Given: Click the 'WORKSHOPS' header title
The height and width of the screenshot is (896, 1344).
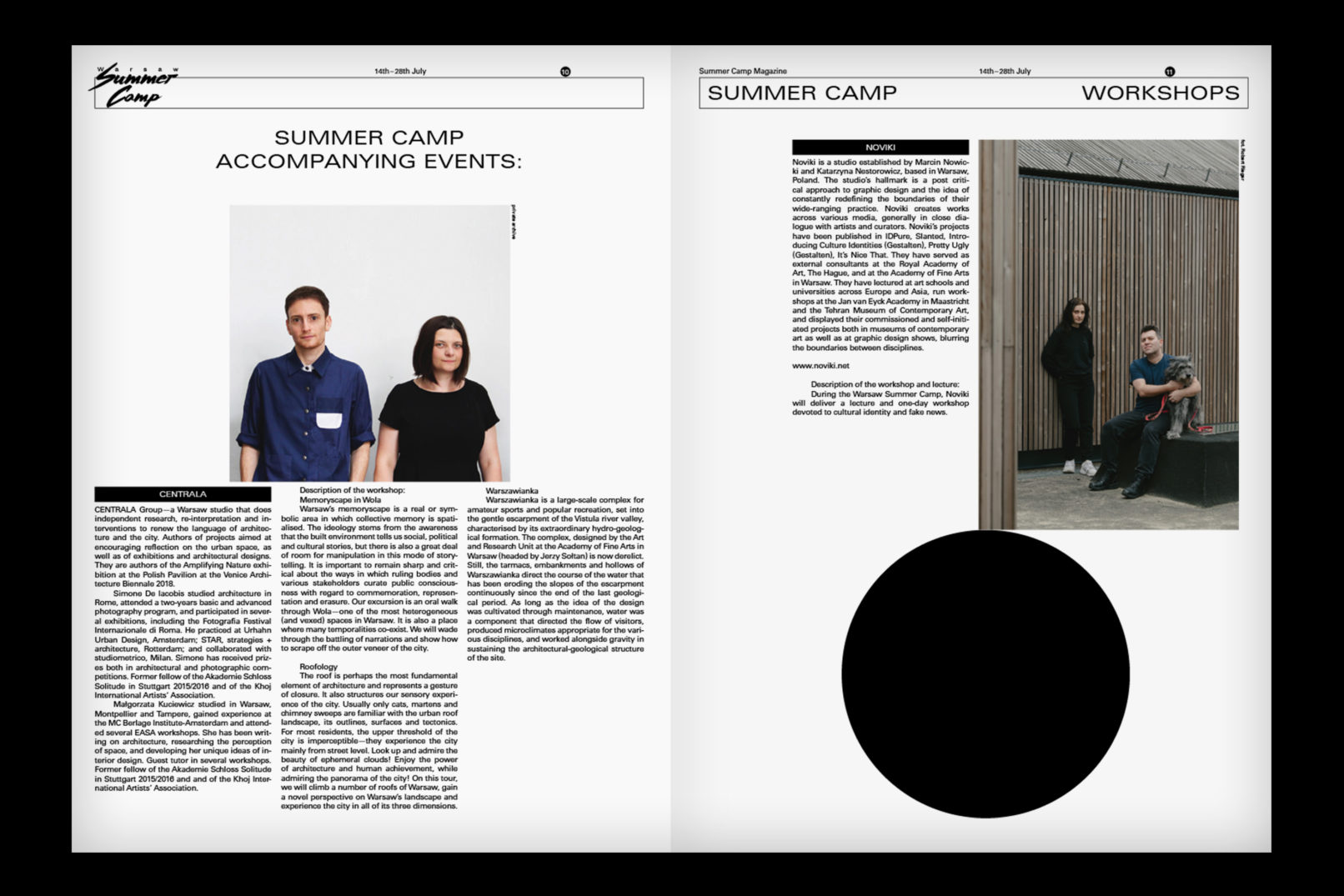Looking at the screenshot, I should coord(1161,93).
